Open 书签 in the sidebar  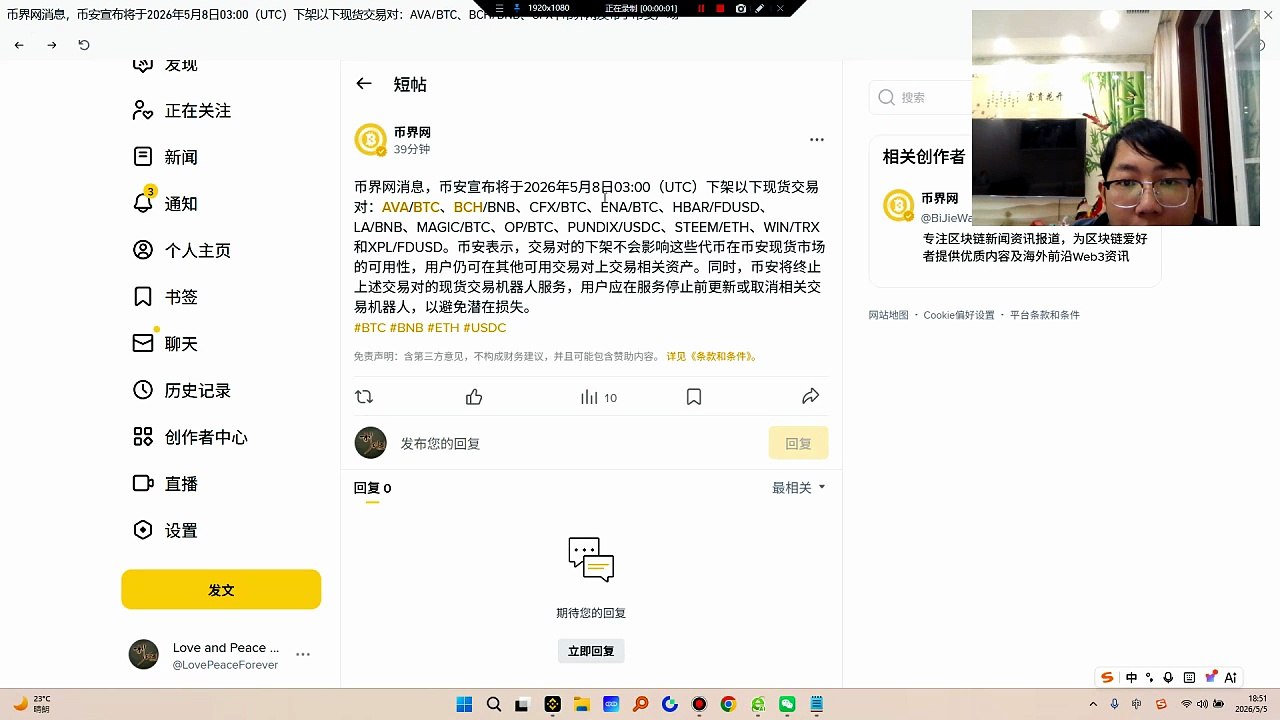[x=166, y=297]
